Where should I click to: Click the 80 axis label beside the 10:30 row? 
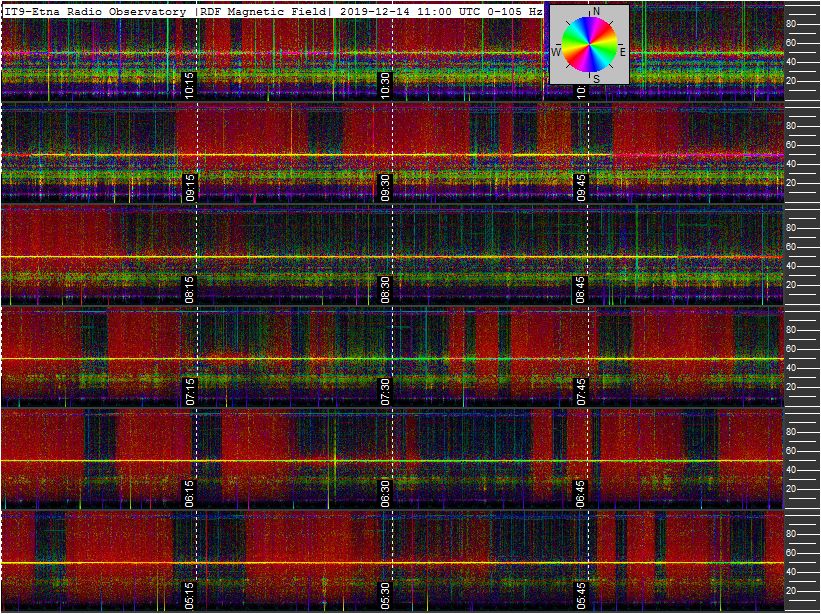coord(792,24)
